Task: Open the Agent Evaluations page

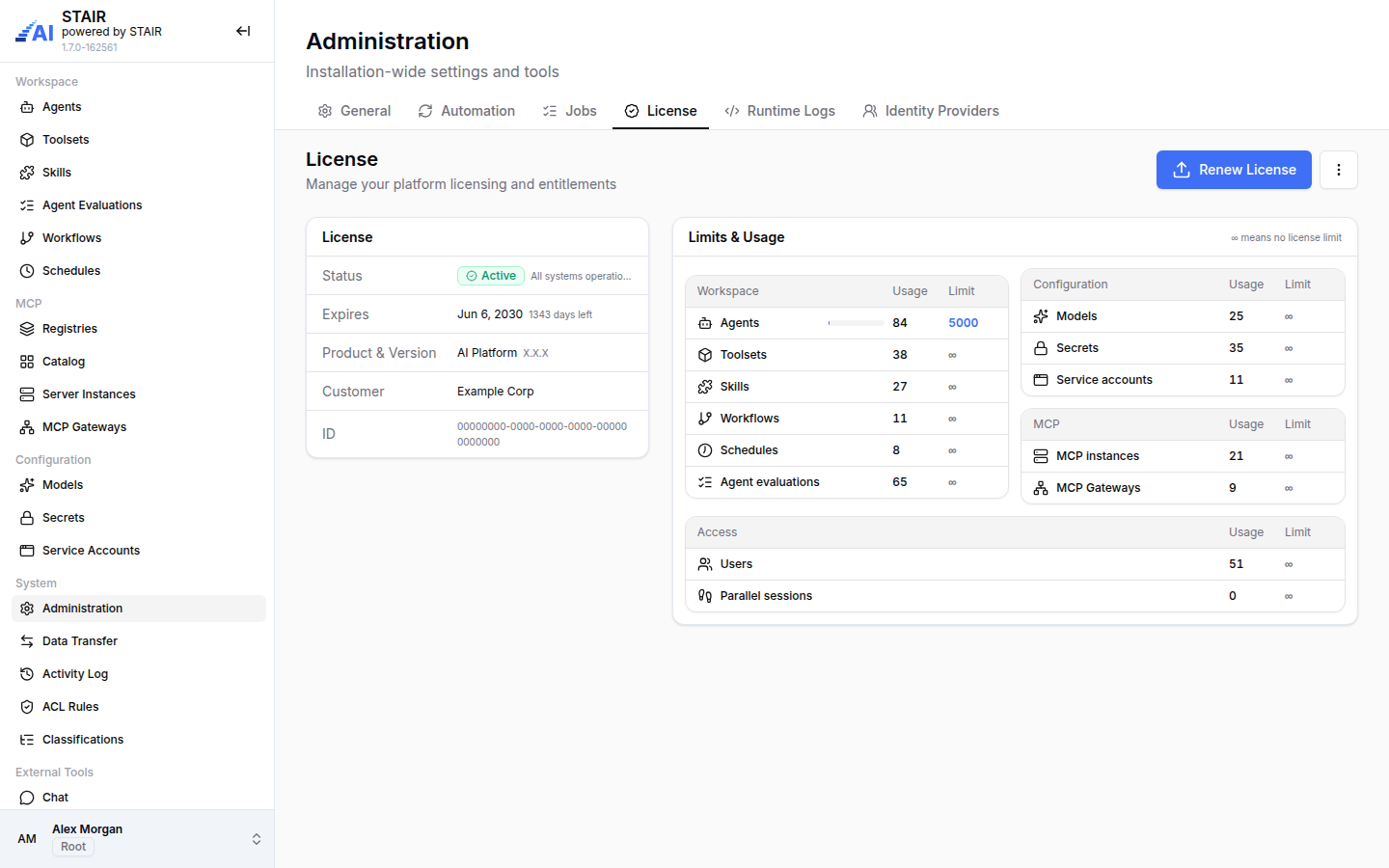Action: pos(139,205)
